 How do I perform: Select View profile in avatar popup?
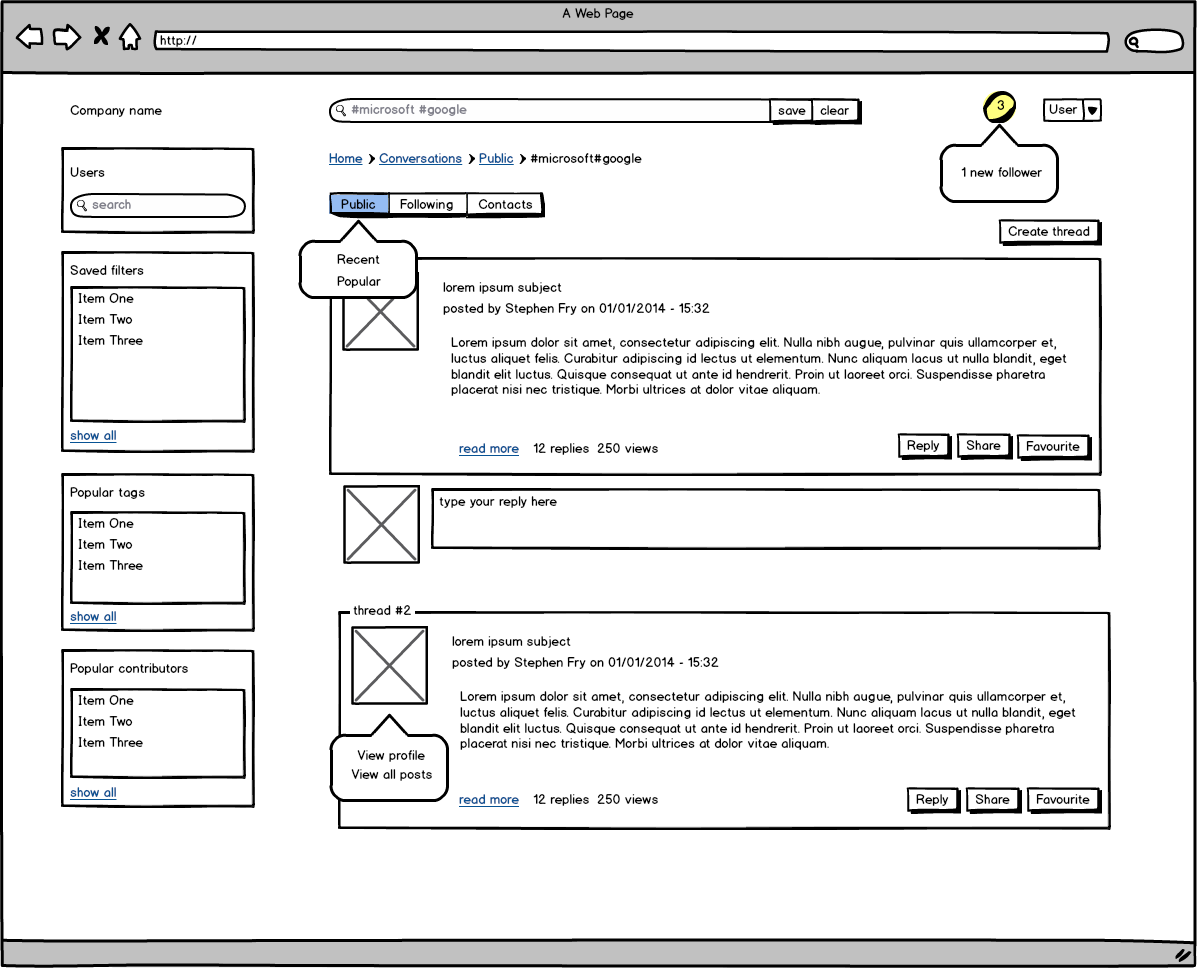click(391, 756)
